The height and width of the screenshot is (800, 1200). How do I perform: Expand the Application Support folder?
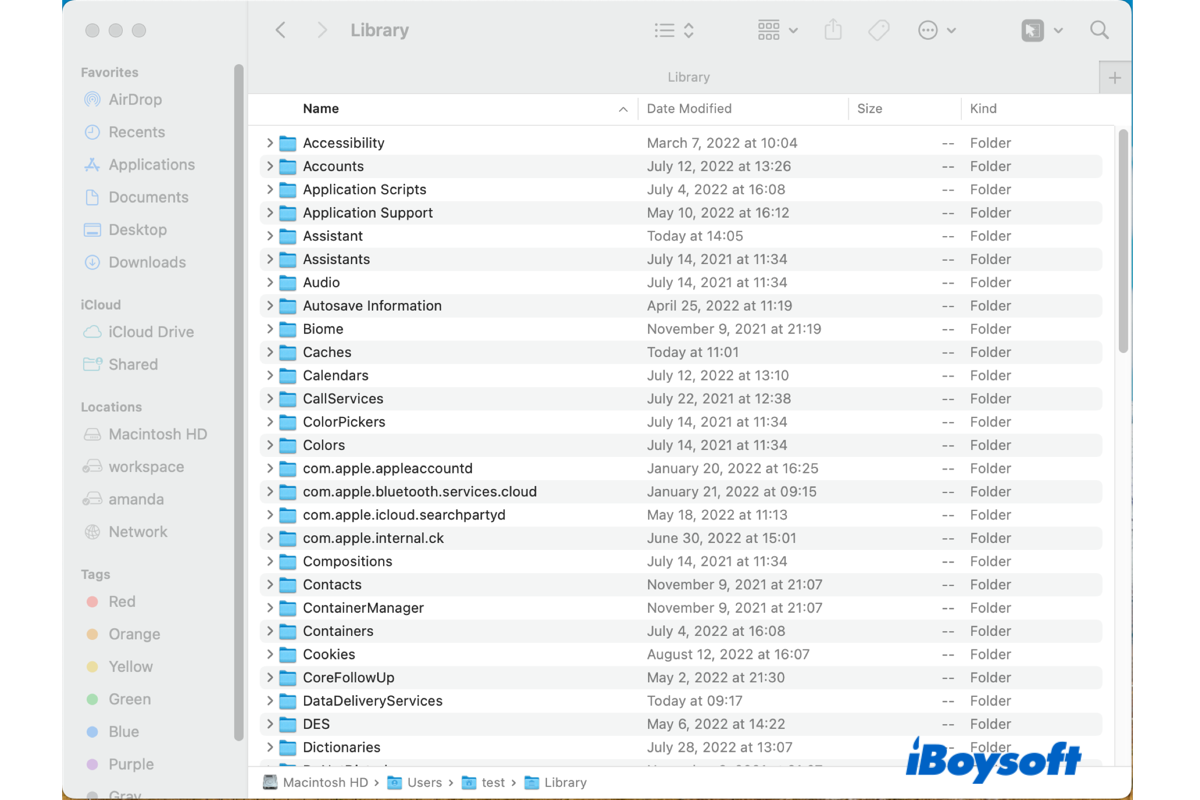(268, 212)
